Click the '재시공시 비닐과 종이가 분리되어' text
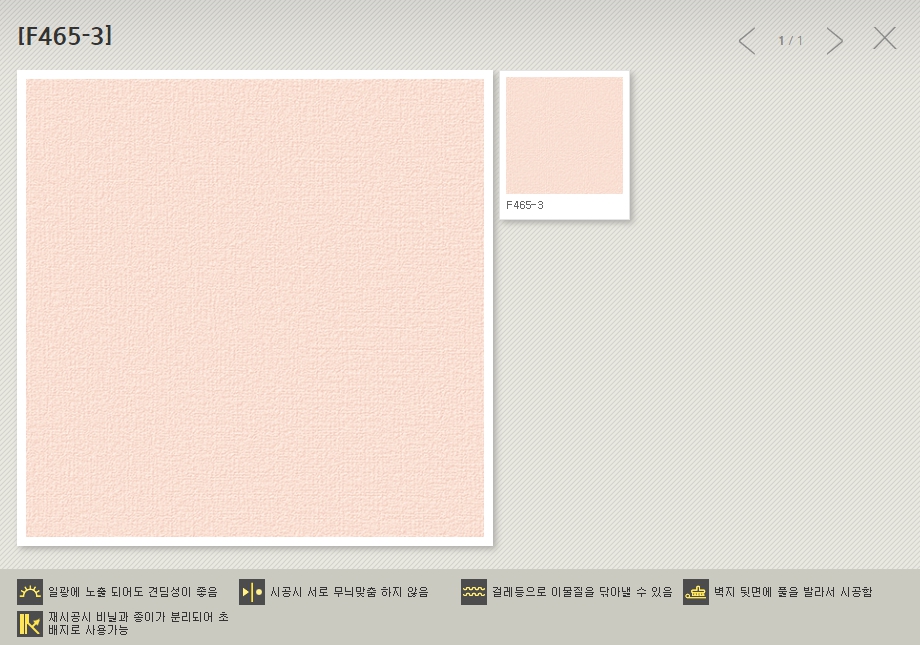Image resolution: width=920 pixels, height=645 pixels. (138, 617)
